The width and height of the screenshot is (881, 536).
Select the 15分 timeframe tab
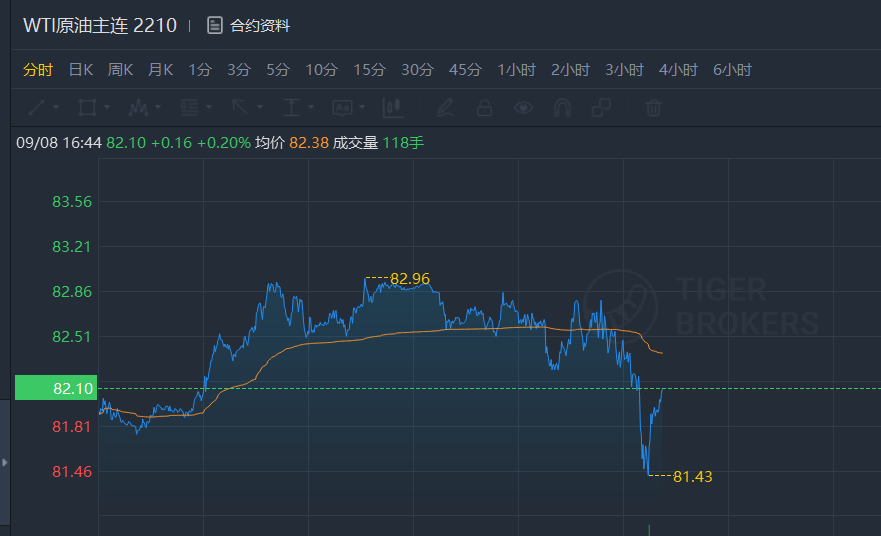(x=369, y=70)
